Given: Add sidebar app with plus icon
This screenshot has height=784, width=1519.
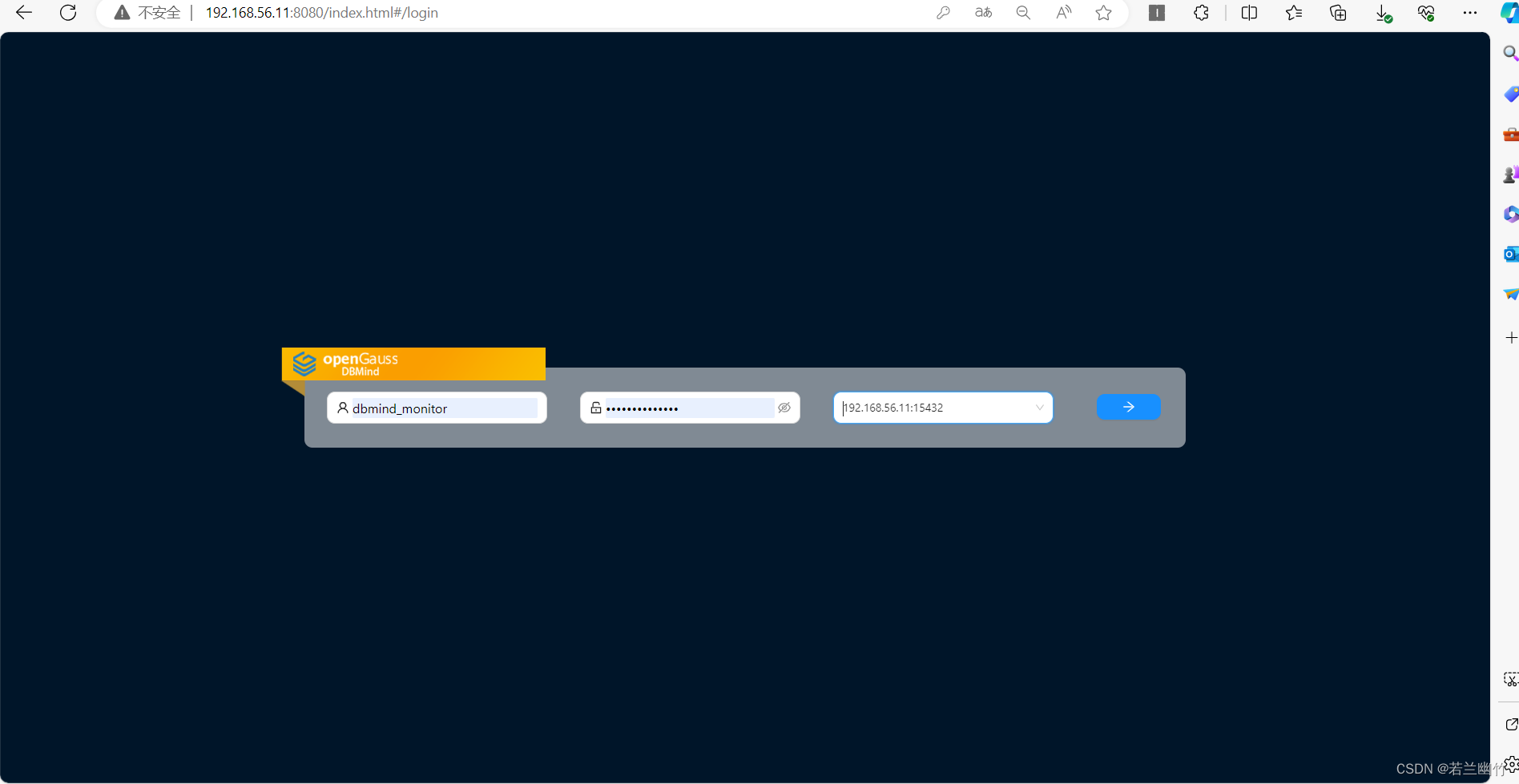Looking at the screenshot, I should click(x=1511, y=337).
